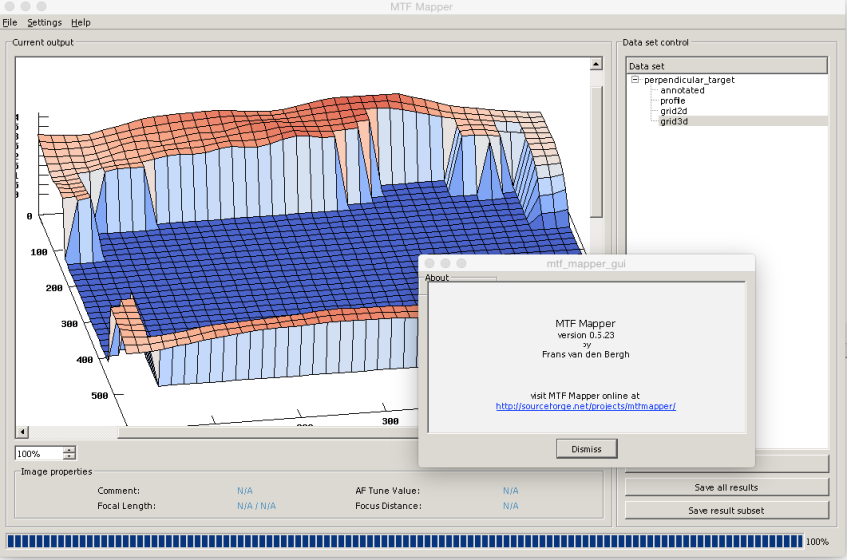This screenshot has height=560, width=847.
Task: Click the zoom percentage input field
Action: click(39, 454)
